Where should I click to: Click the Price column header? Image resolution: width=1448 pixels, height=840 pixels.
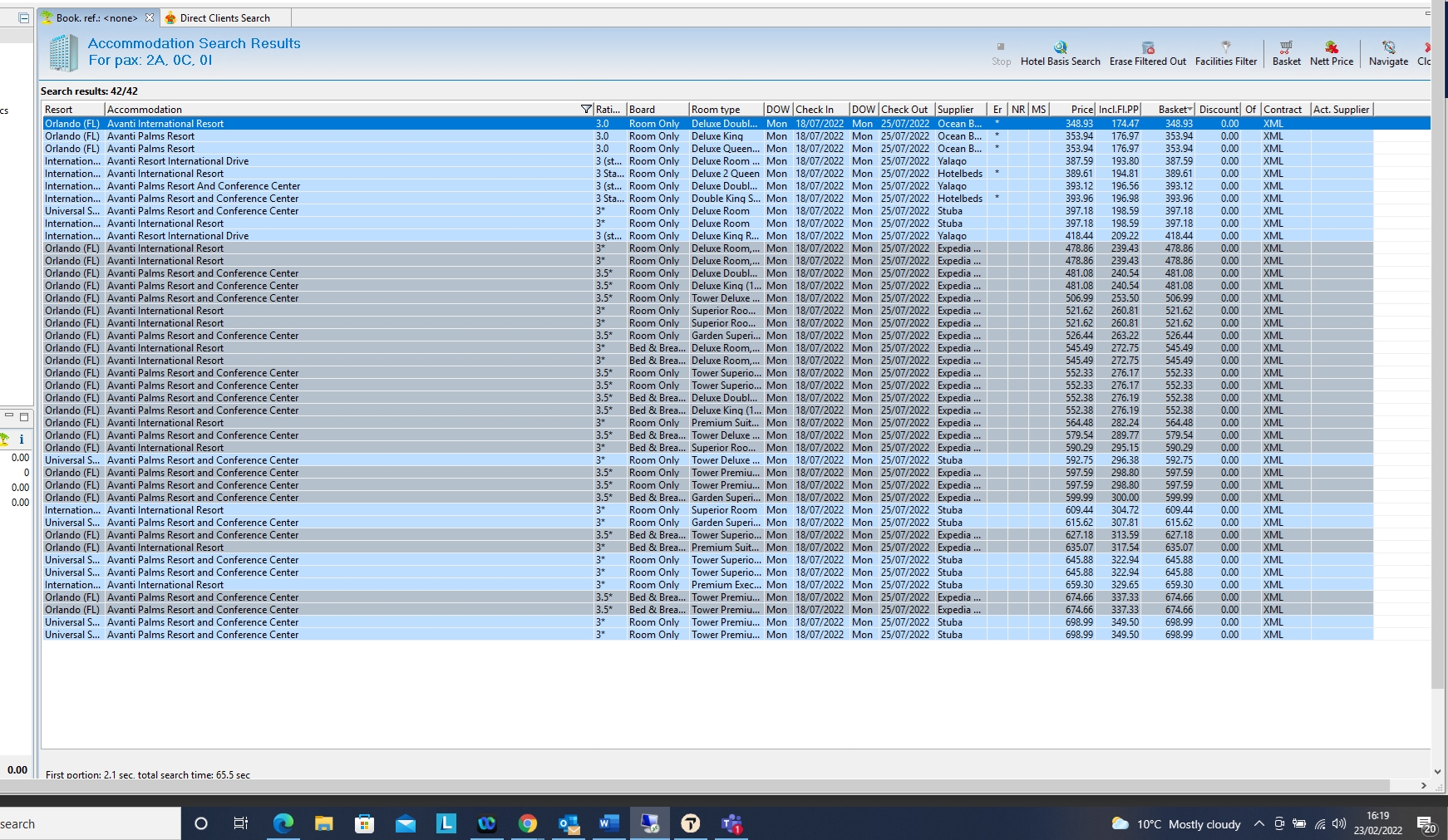[1073, 109]
